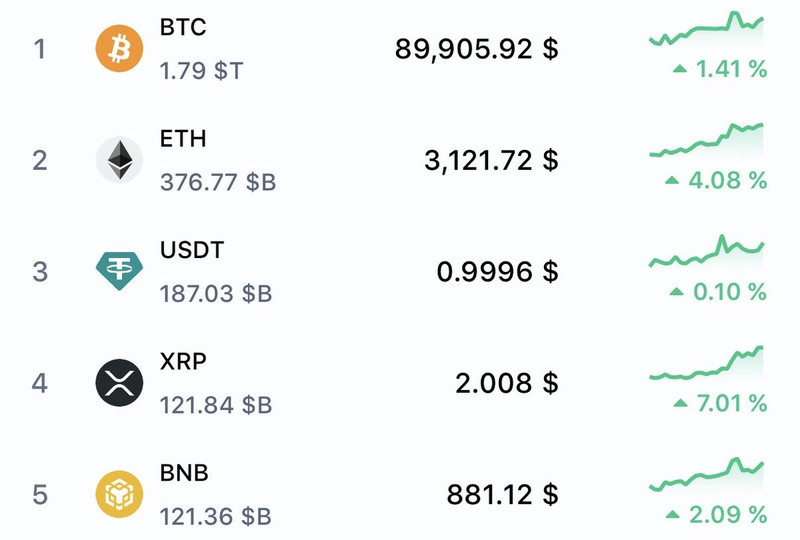Click the black XRP logo icon
The image size is (800, 540).
120,383
